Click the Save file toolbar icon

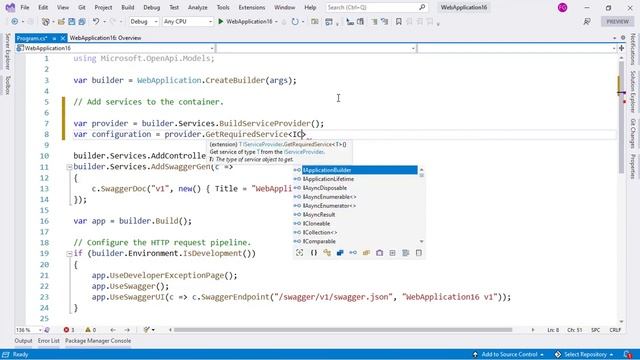coord(72,21)
